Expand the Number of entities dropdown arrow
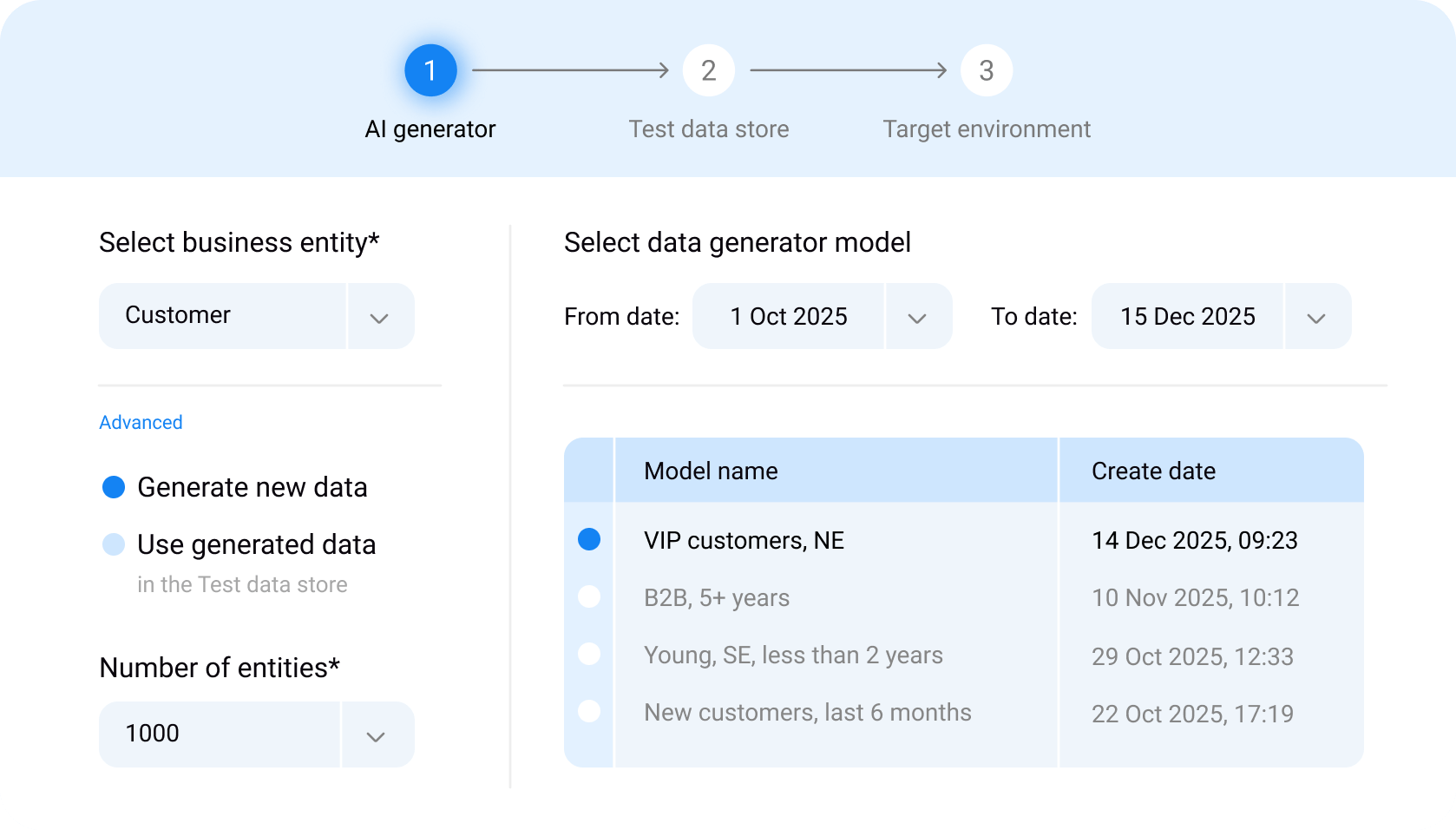The width and height of the screenshot is (1456, 830). pyautogui.click(x=377, y=735)
